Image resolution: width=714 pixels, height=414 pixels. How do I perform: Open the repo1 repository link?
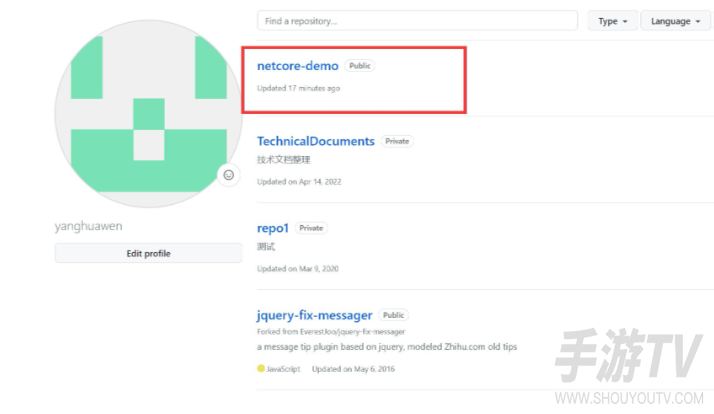(273, 228)
